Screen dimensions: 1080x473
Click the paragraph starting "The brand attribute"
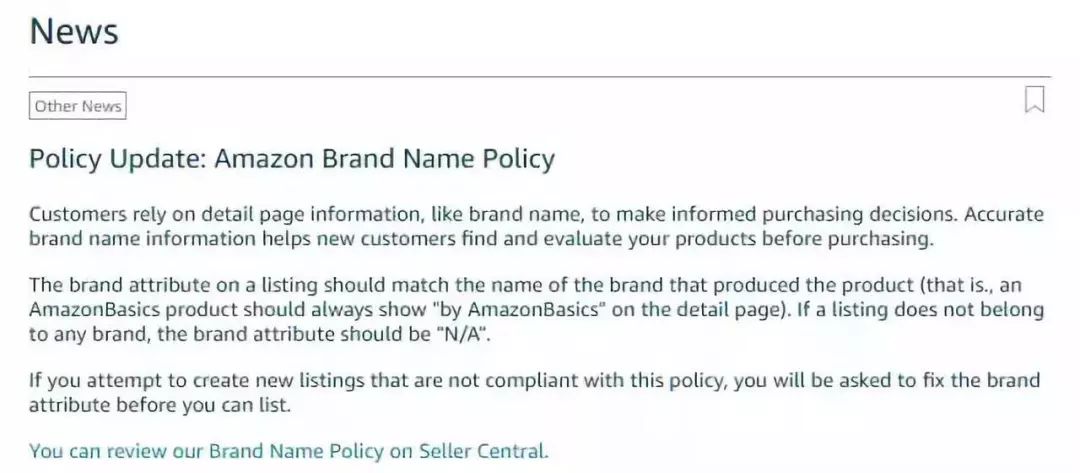pos(536,310)
